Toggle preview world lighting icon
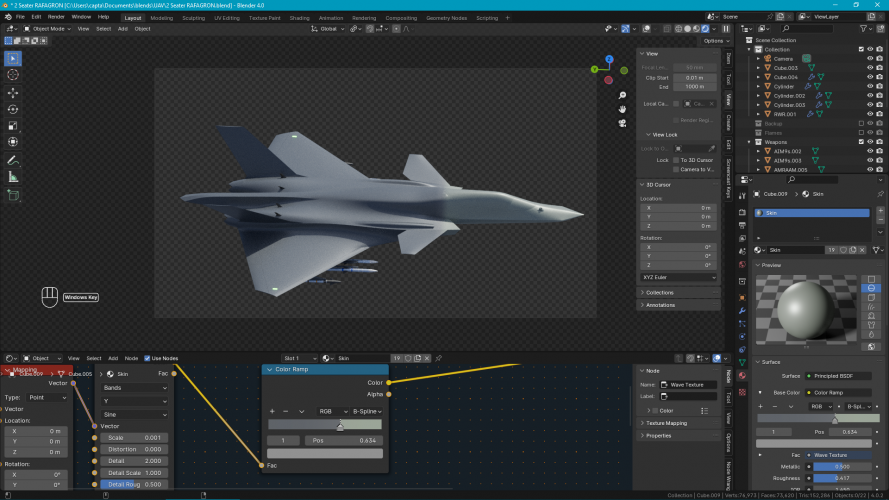The image size is (889, 500). [871, 346]
